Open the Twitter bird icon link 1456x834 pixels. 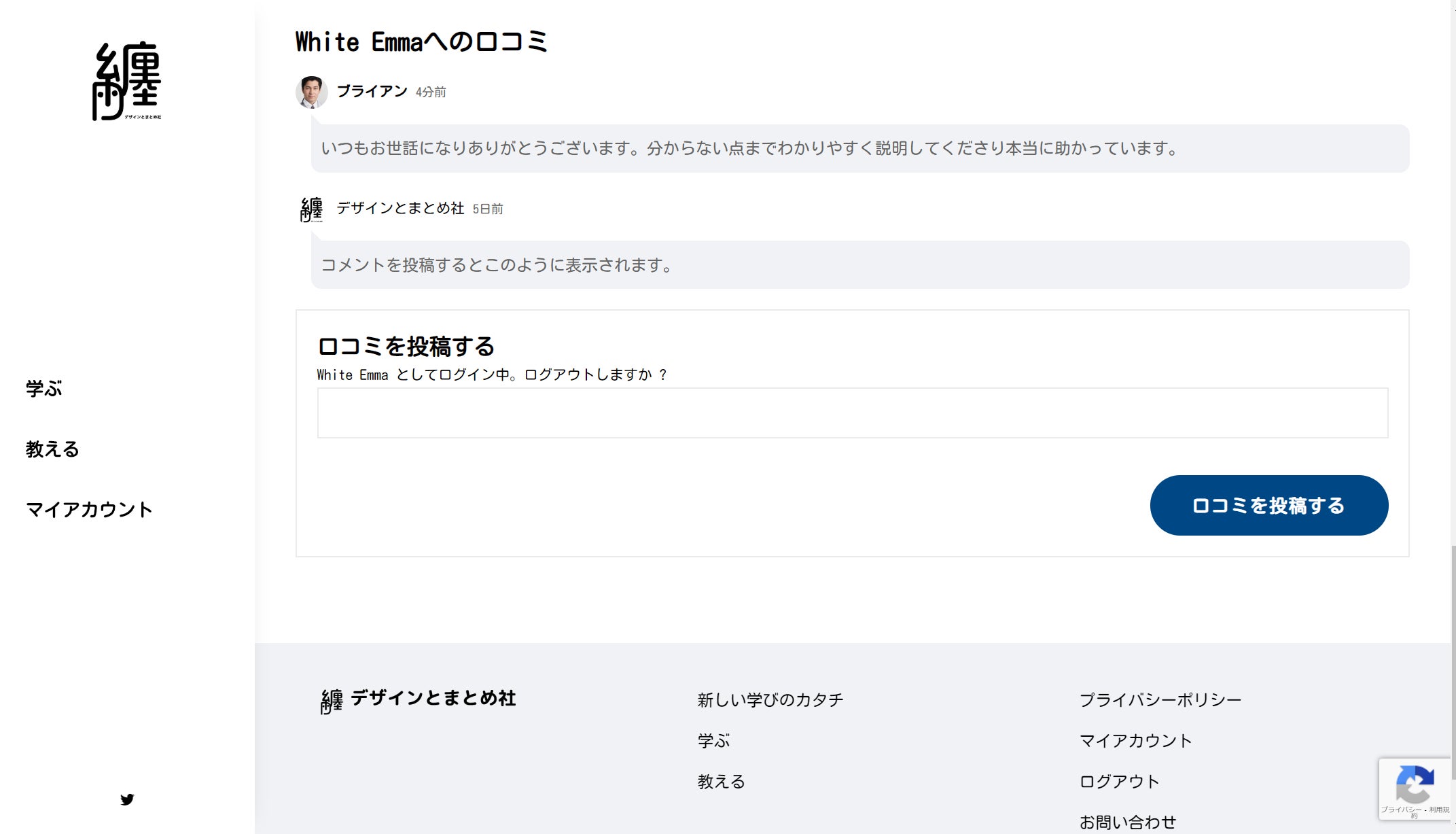[127, 799]
